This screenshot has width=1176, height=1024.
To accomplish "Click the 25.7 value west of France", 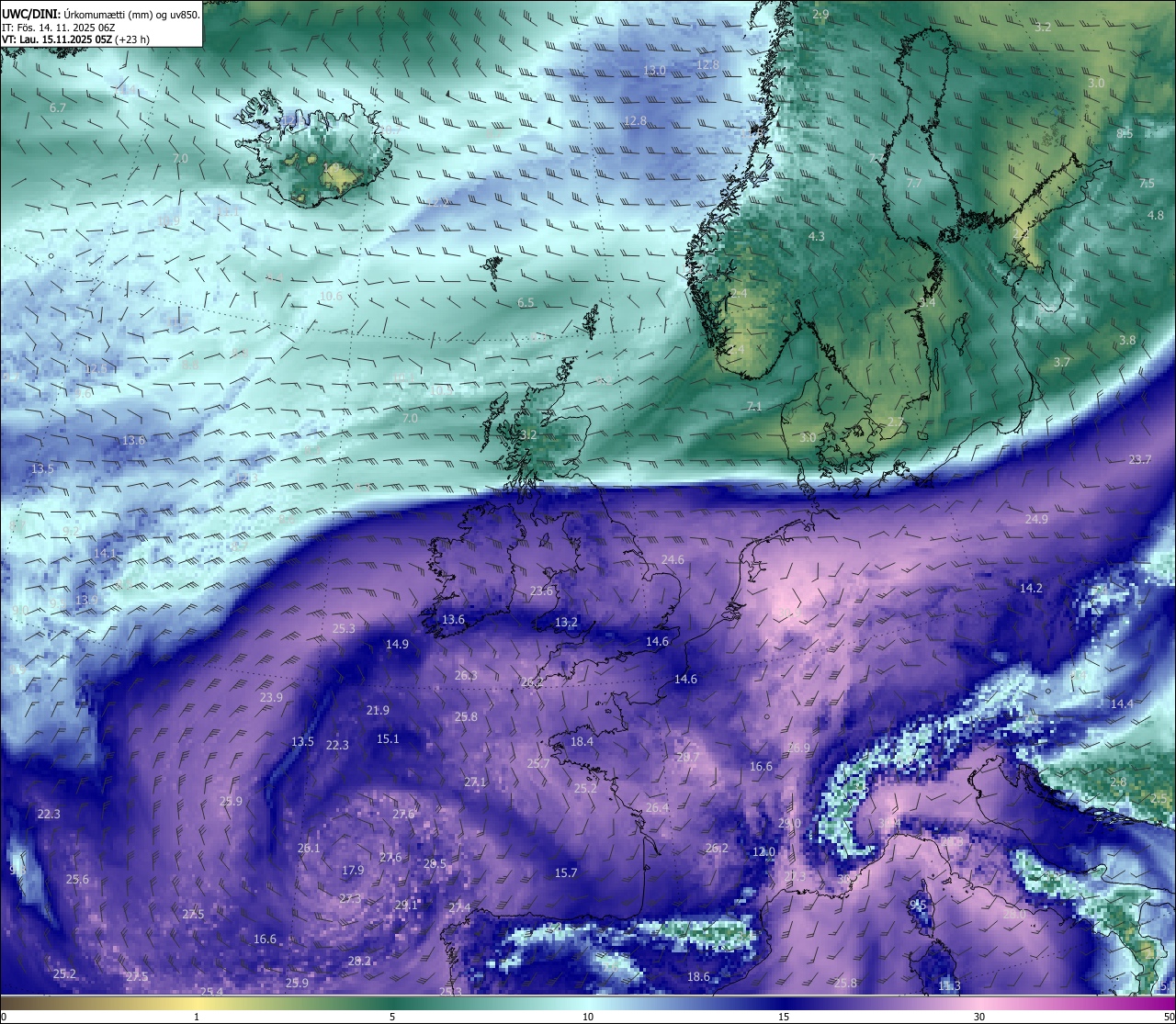I will click(538, 763).
